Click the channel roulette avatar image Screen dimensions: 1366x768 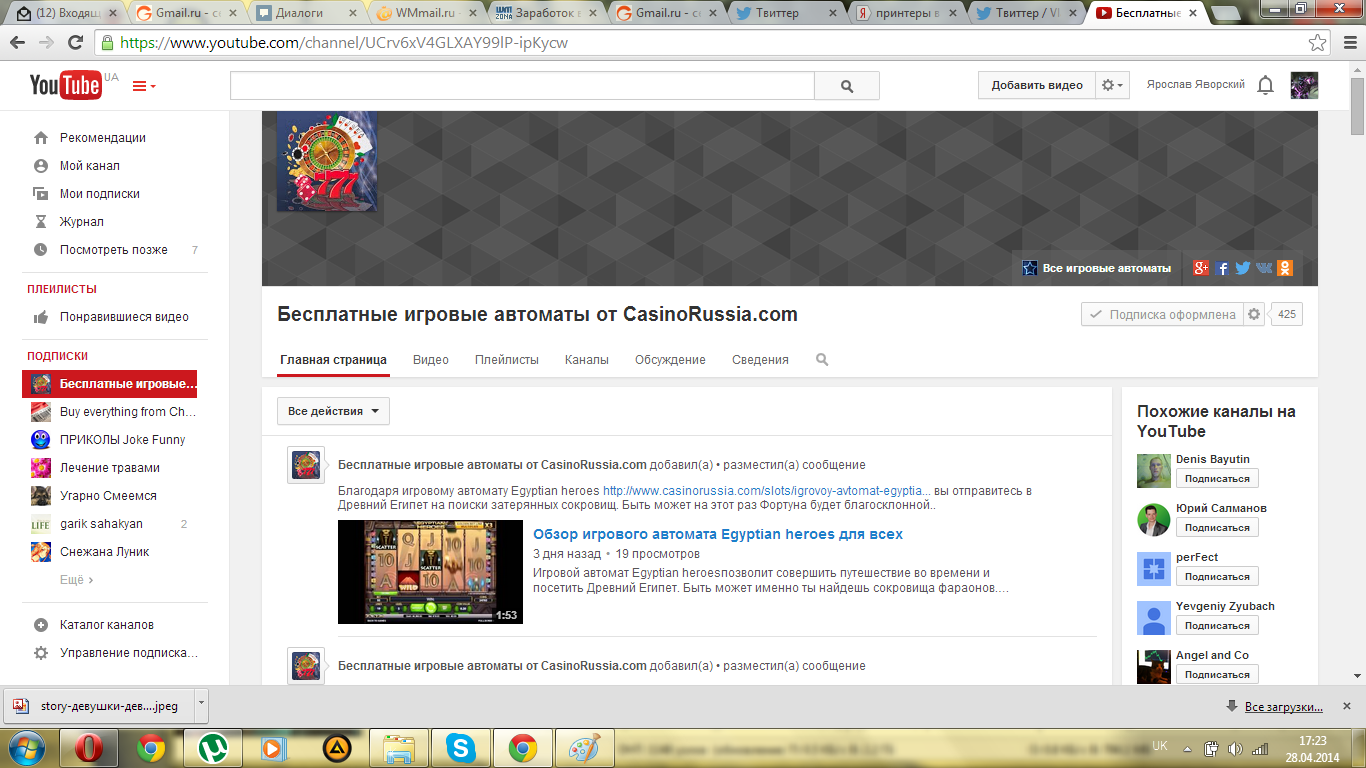point(327,161)
